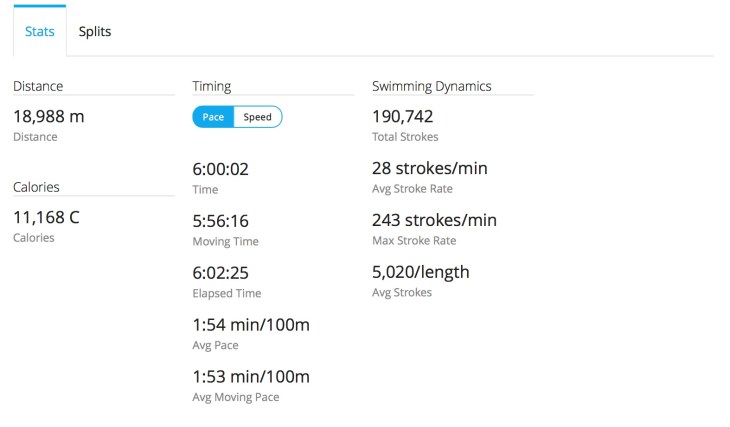Image resolution: width=730 pixels, height=427 pixels.
Task: Select the 1:53 min/100m moving pace
Action: point(251,377)
